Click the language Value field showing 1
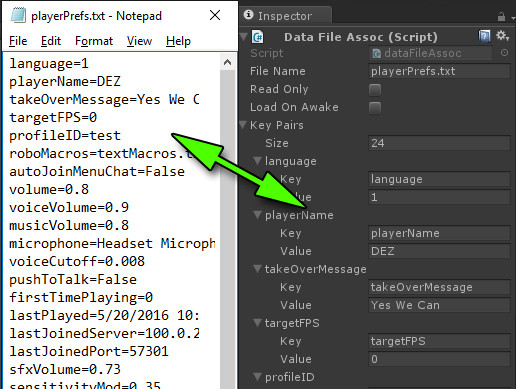Image resolution: width=516 pixels, height=389 pixels. coord(439,197)
